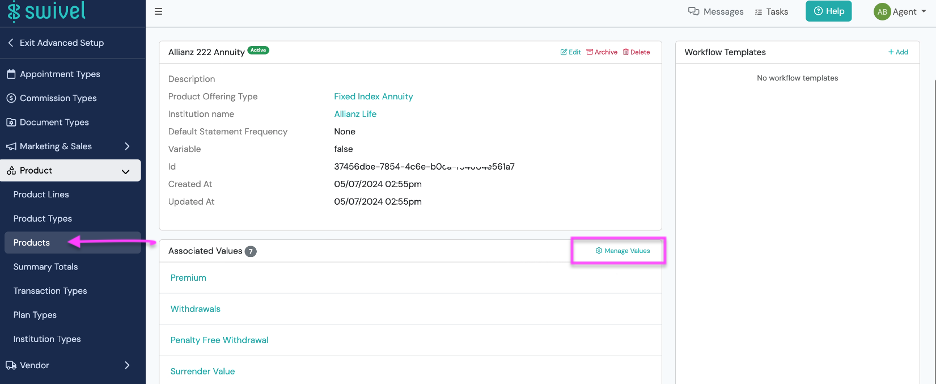The width and height of the screenshot is (936, 384).
Task: Select Transaction Types in sidebar
Action: point(50,291)
